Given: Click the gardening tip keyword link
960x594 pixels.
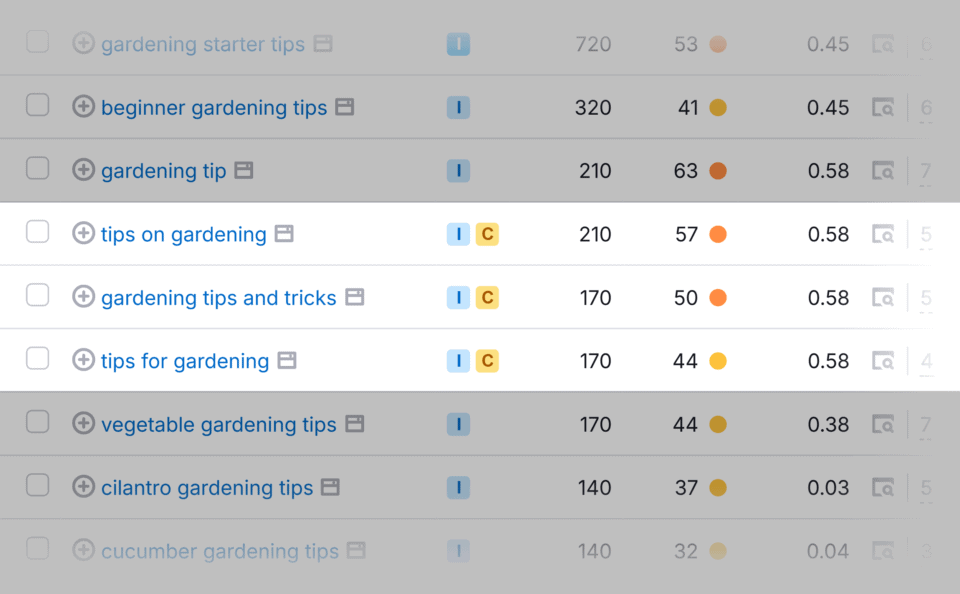Looking at the screenshot, I should [x=163, y=171].
